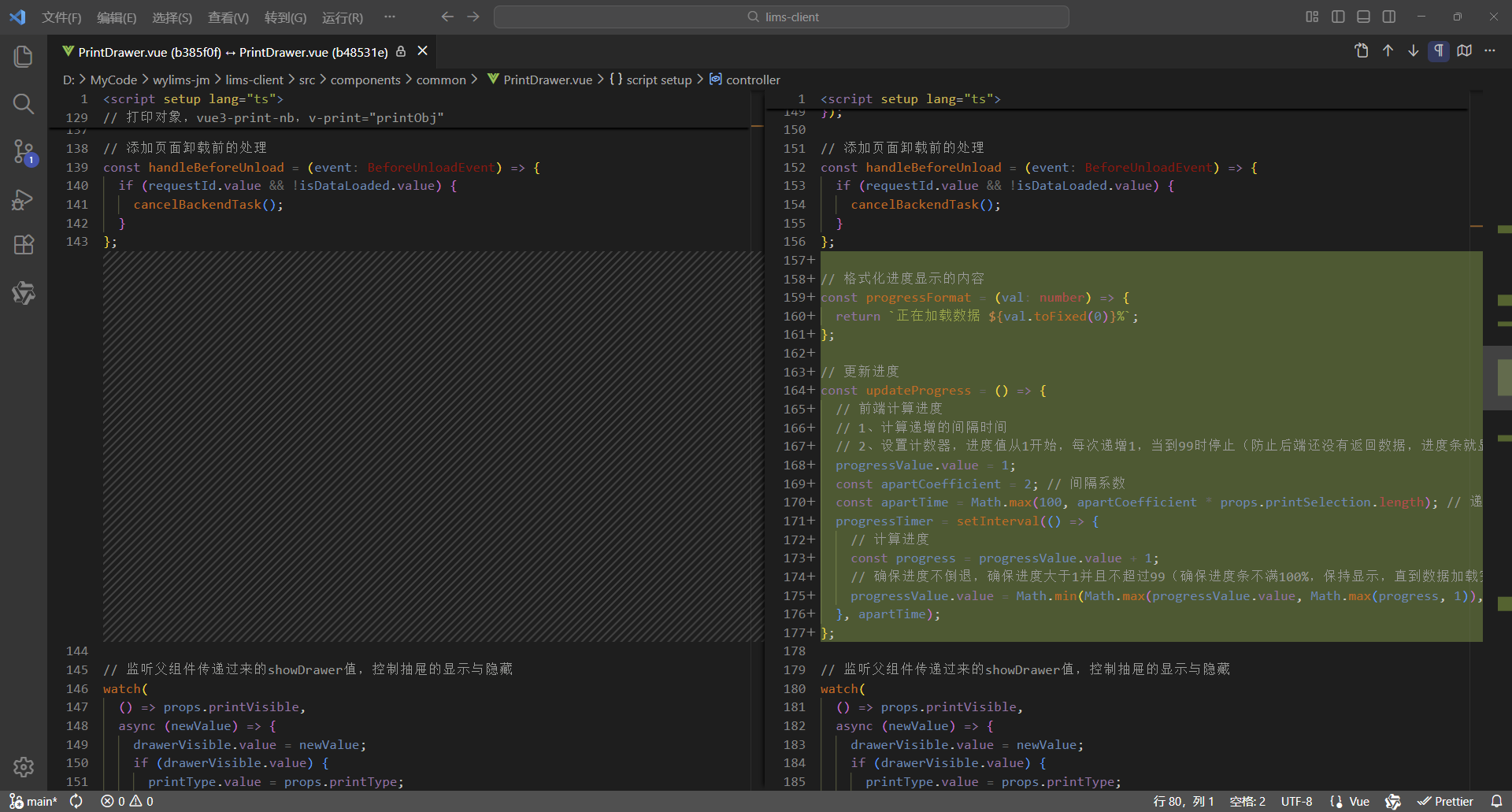
Task: Click the Prettier status bar item
Action: point(1447,800)
